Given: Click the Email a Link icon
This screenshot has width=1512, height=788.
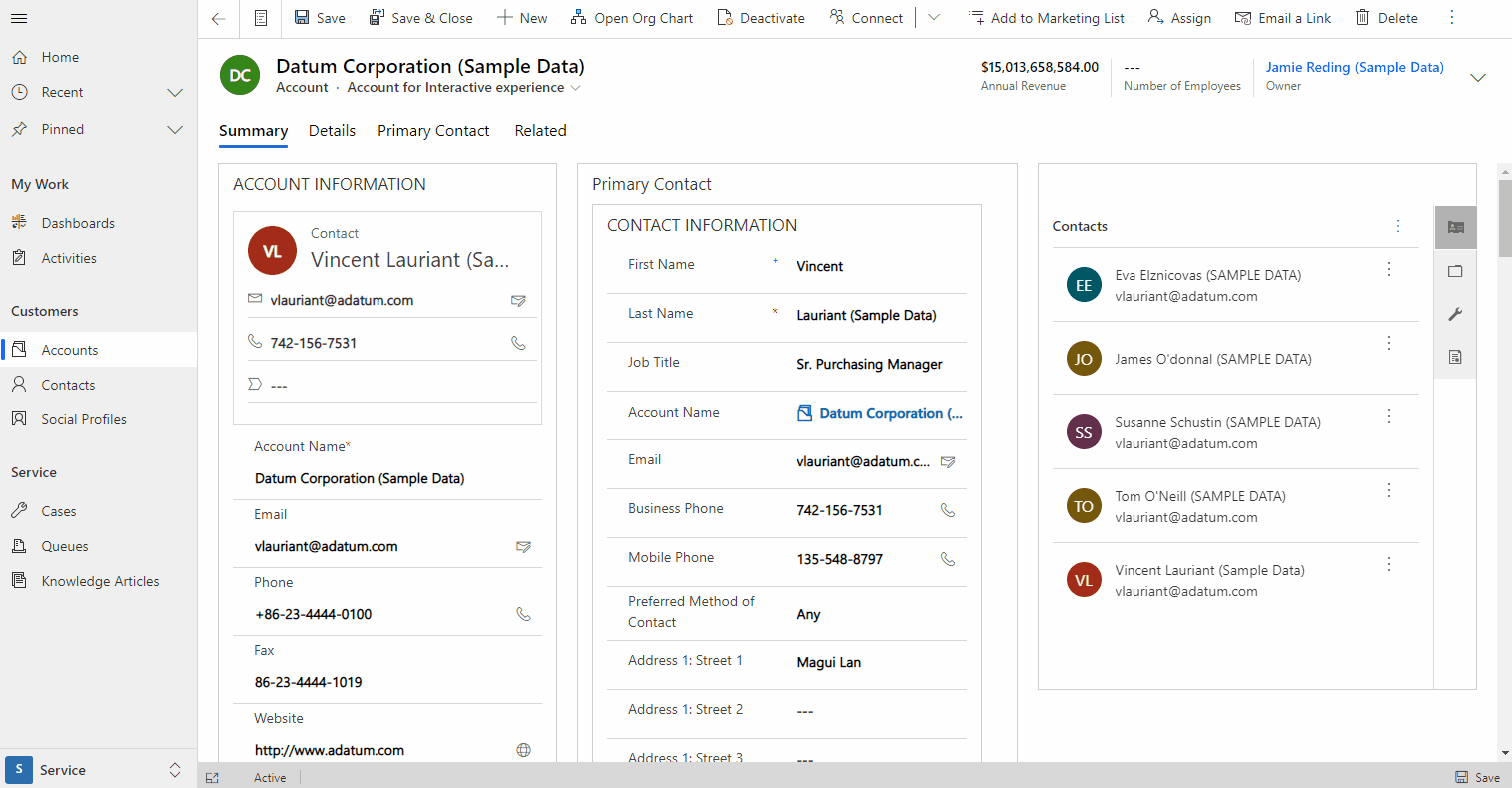Looking at the screenshot, I should pyautogui.click(x=1243, y=17).
